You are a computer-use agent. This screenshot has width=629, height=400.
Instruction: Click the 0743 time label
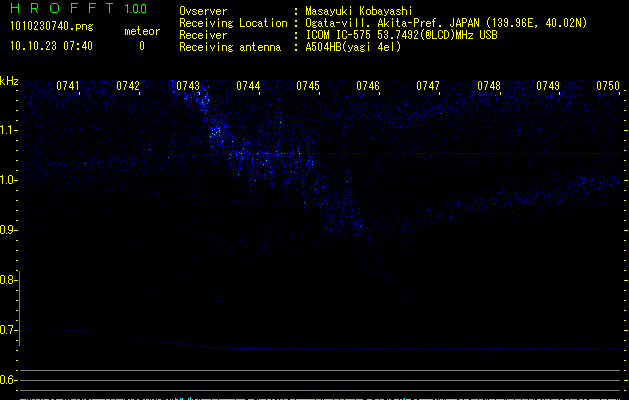[188, 86]
